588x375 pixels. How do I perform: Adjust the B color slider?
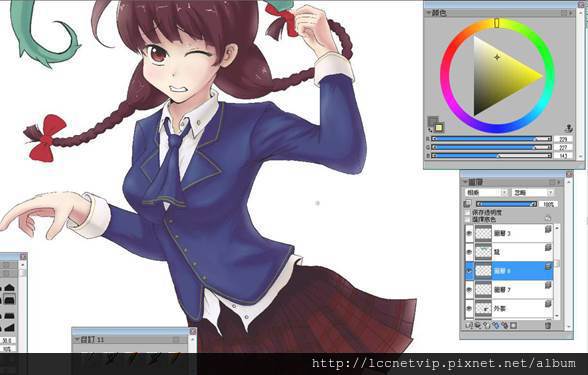coord(491,156)
